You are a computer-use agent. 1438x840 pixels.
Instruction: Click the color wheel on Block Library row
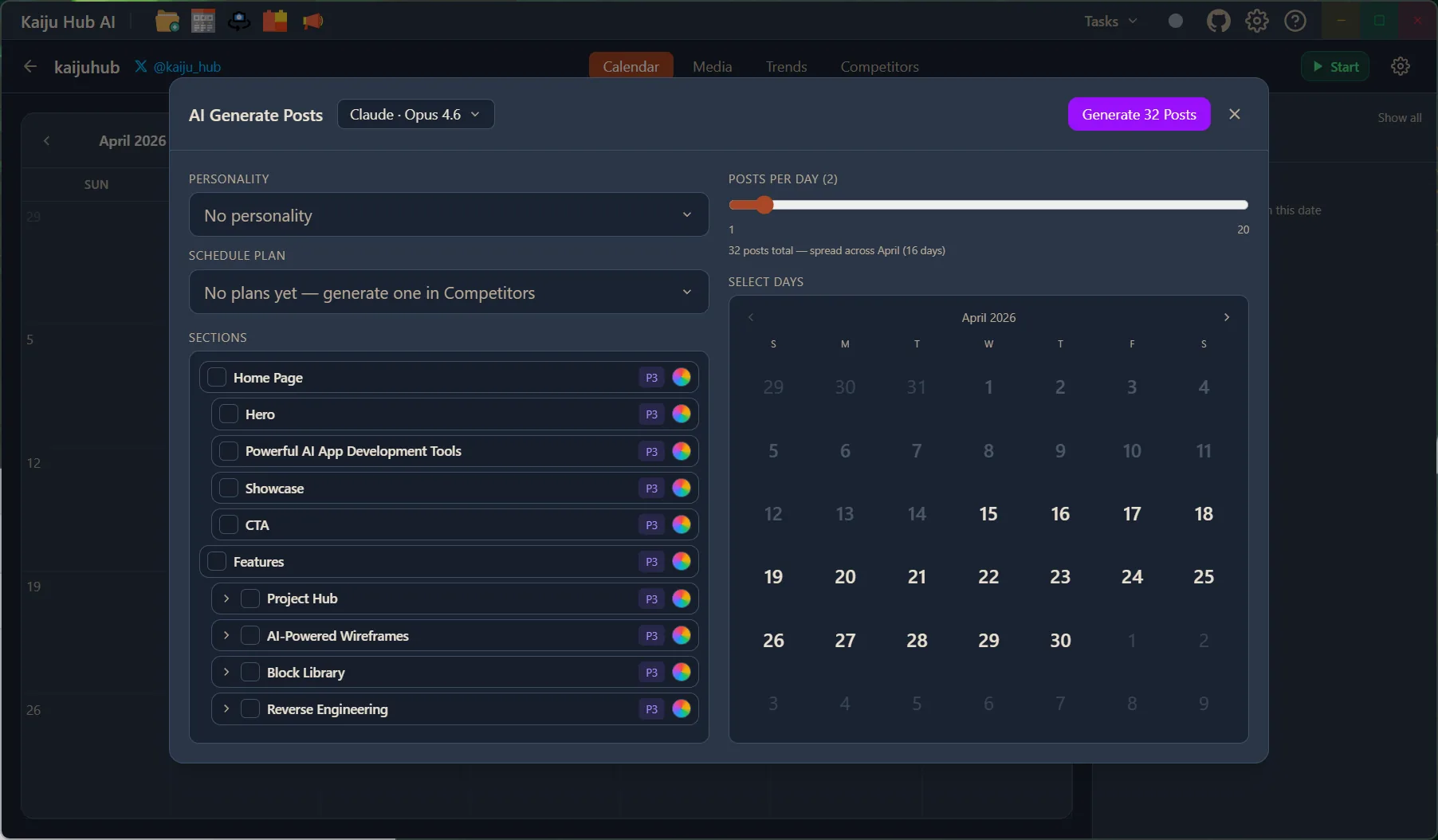tap(682, 672)
